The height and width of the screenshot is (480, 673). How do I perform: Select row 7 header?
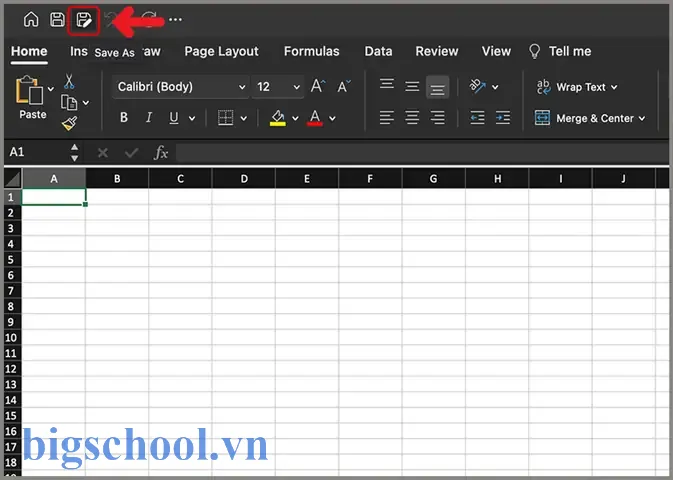[12, 291]
